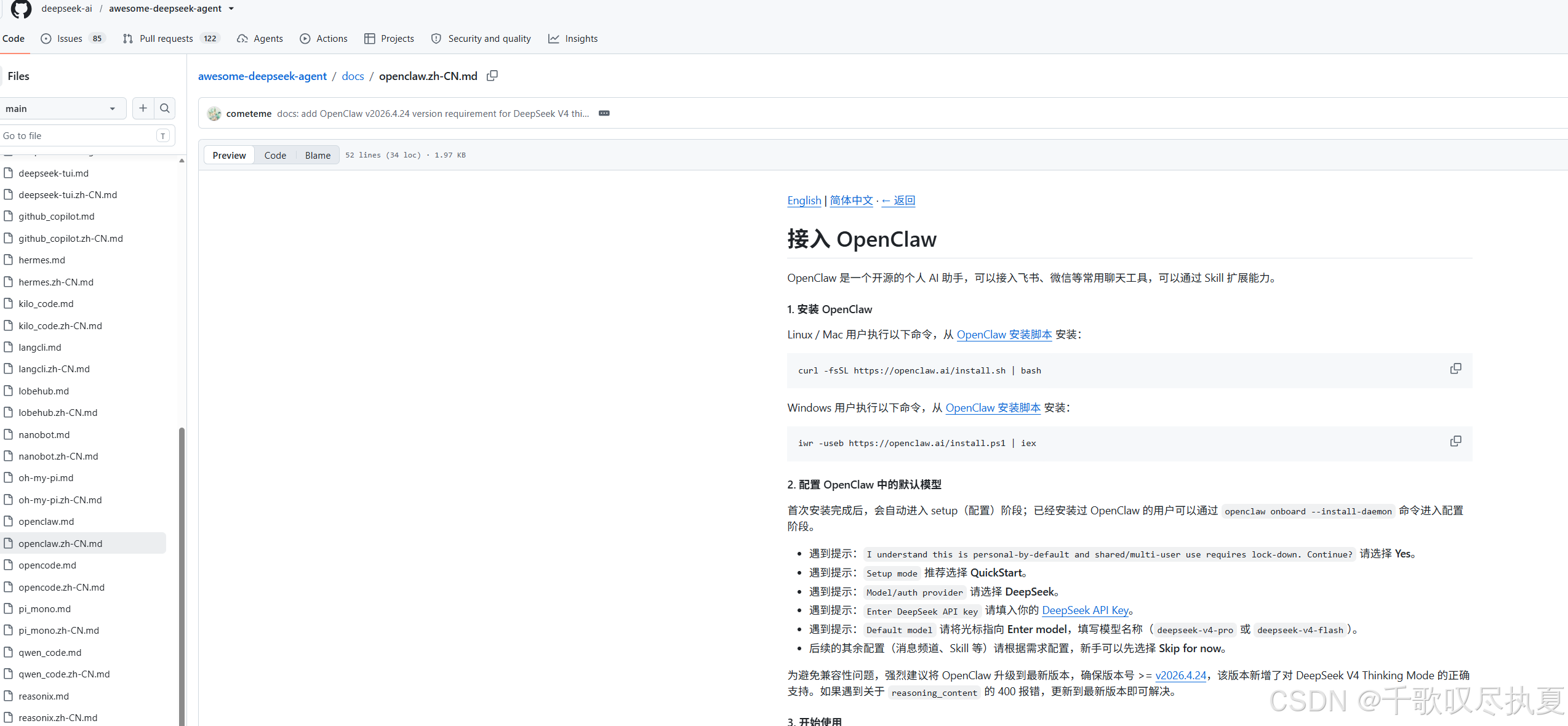Open openclaw.md in the file tree

[x=46, y=521]
